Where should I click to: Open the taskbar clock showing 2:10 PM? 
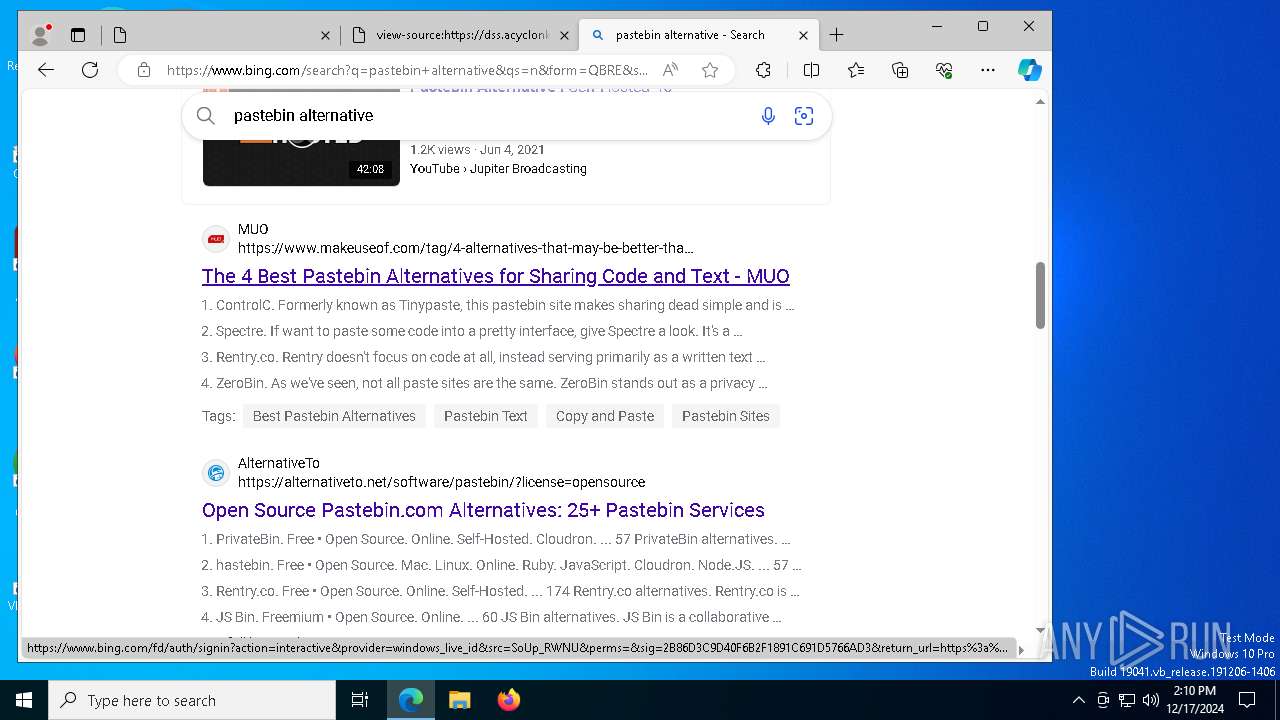click(1195, 700)
